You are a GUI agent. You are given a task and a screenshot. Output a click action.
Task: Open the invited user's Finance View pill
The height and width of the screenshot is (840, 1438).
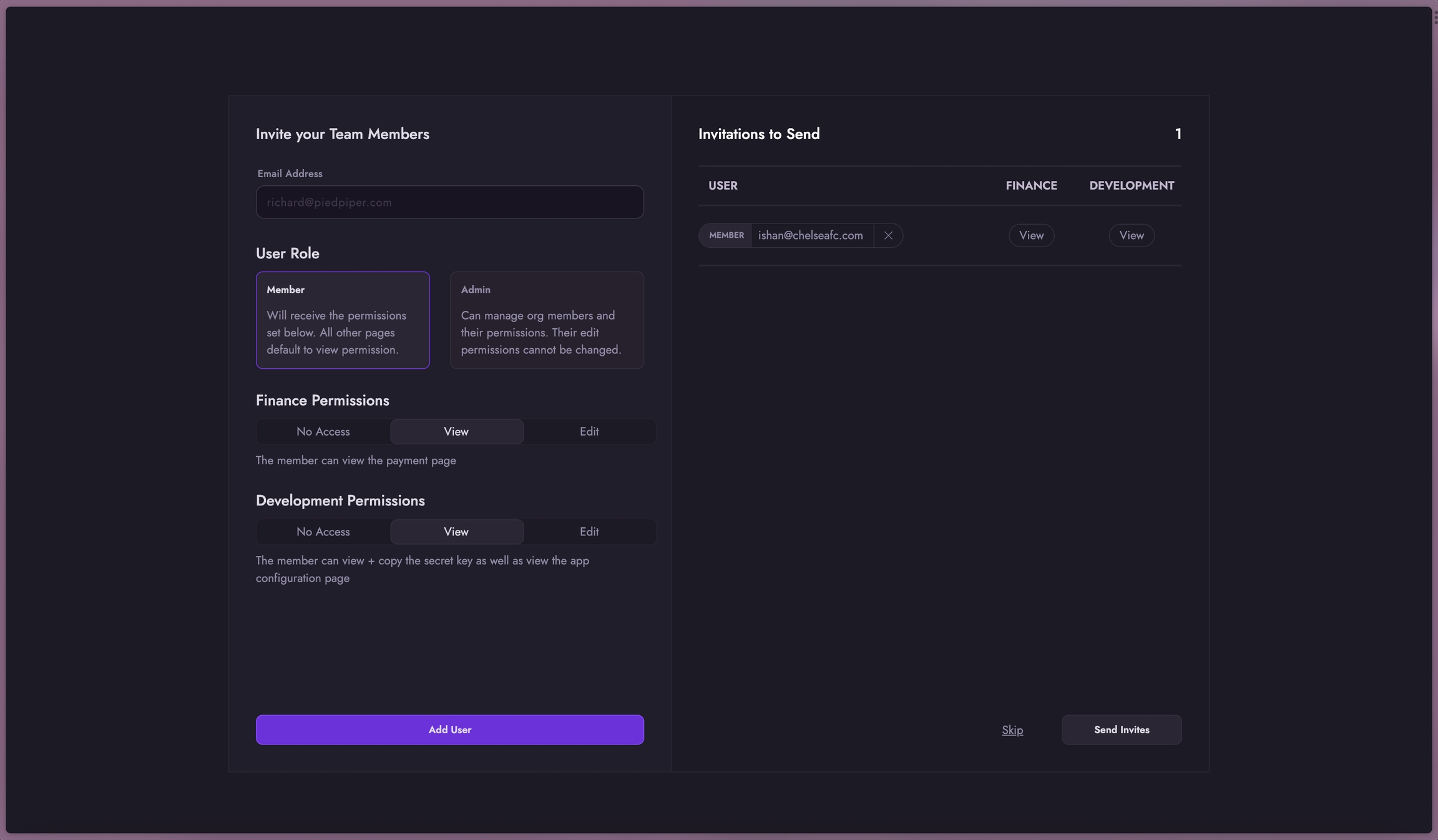(x=1031, y=235)
